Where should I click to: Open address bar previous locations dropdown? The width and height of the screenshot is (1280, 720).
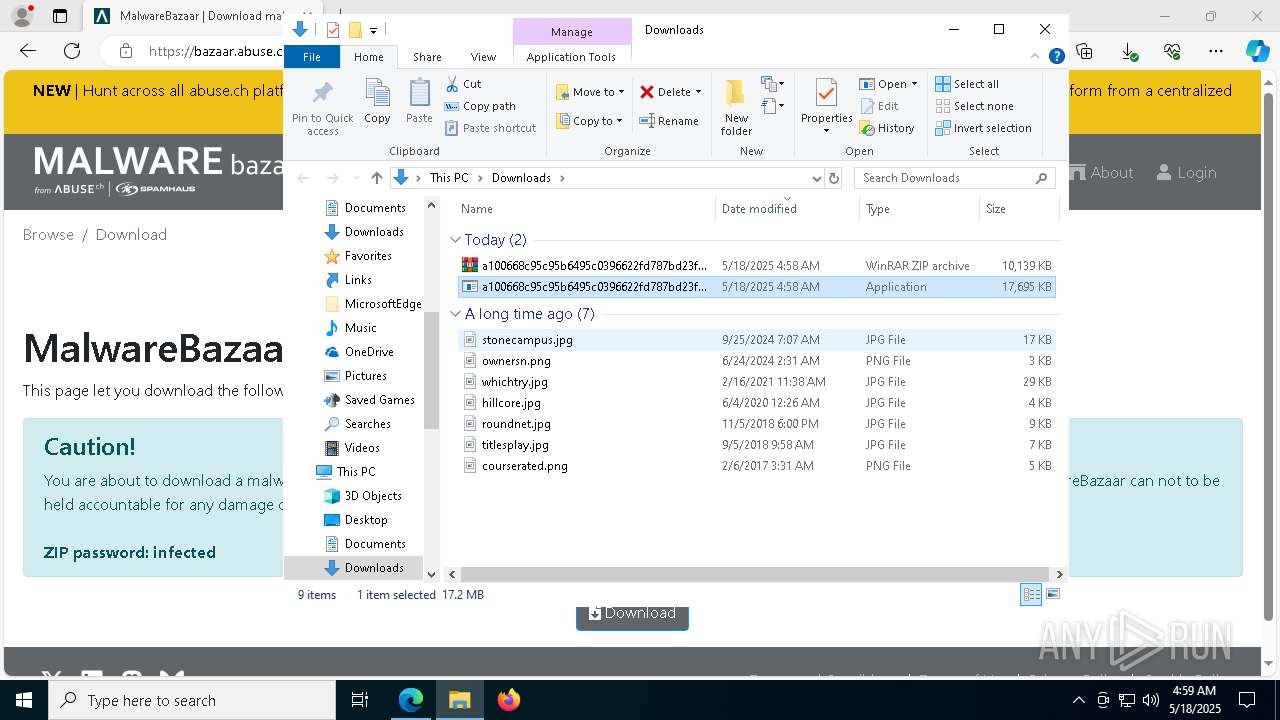(x=816, y=178)
